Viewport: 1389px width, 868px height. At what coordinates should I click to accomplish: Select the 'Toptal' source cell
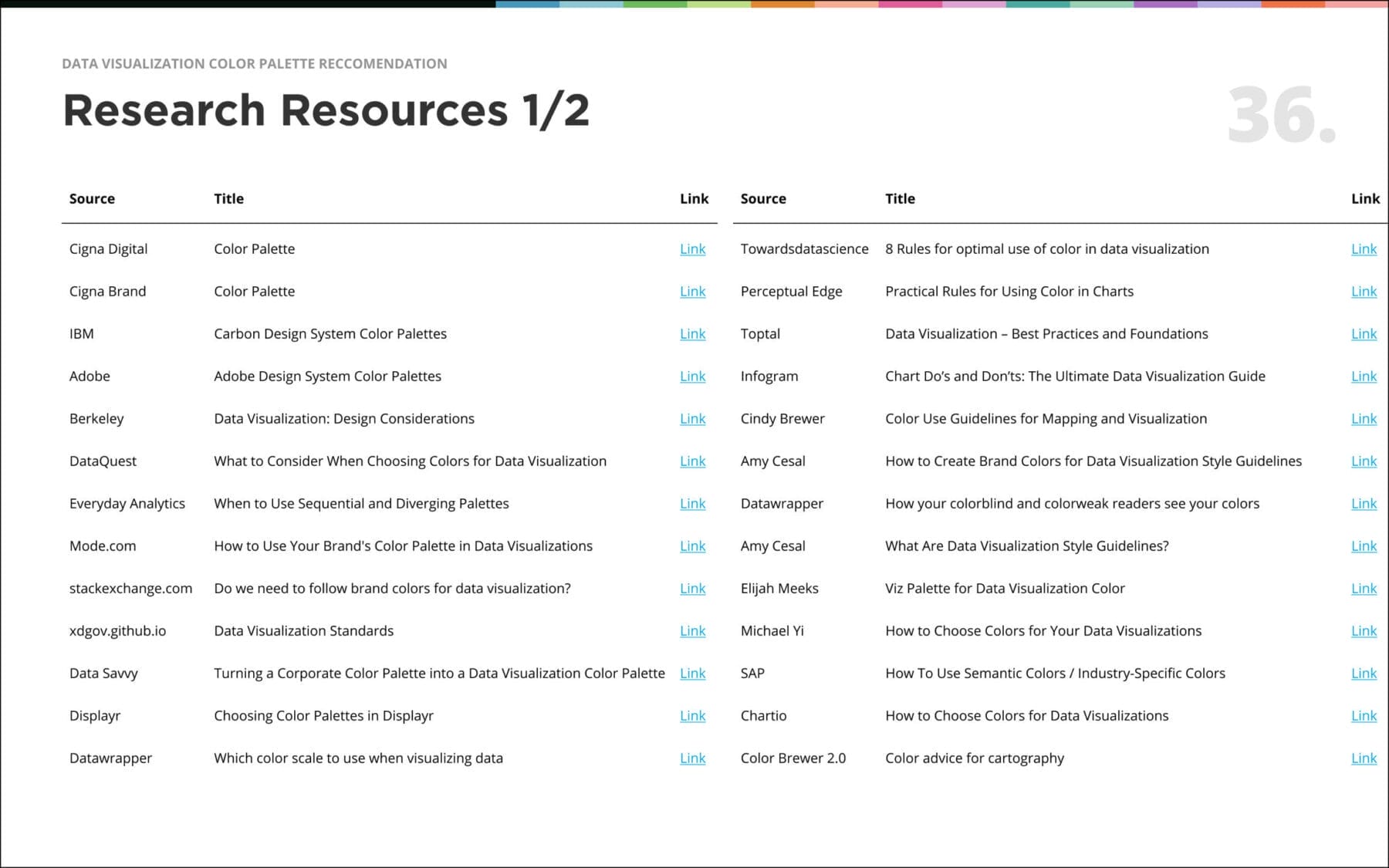coord(760,334)
